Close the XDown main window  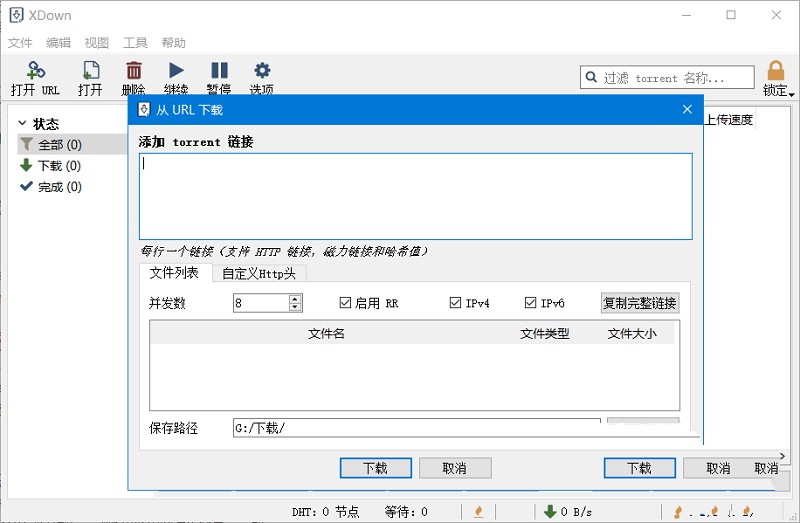point(776,15)
